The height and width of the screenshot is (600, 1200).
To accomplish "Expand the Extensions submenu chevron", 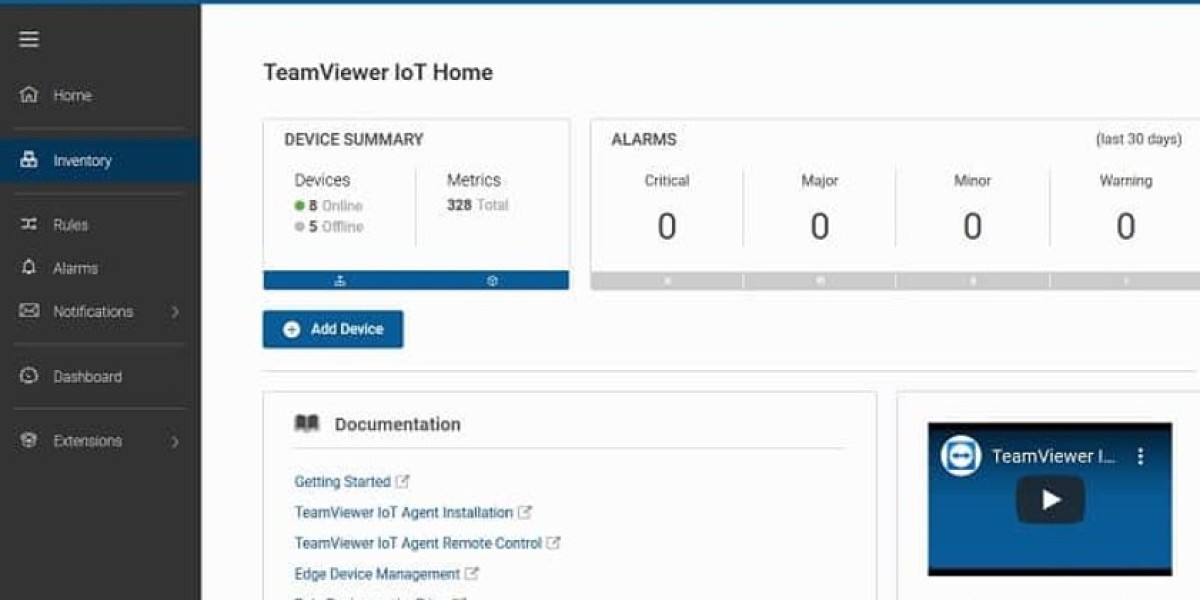I will point(175,441).
